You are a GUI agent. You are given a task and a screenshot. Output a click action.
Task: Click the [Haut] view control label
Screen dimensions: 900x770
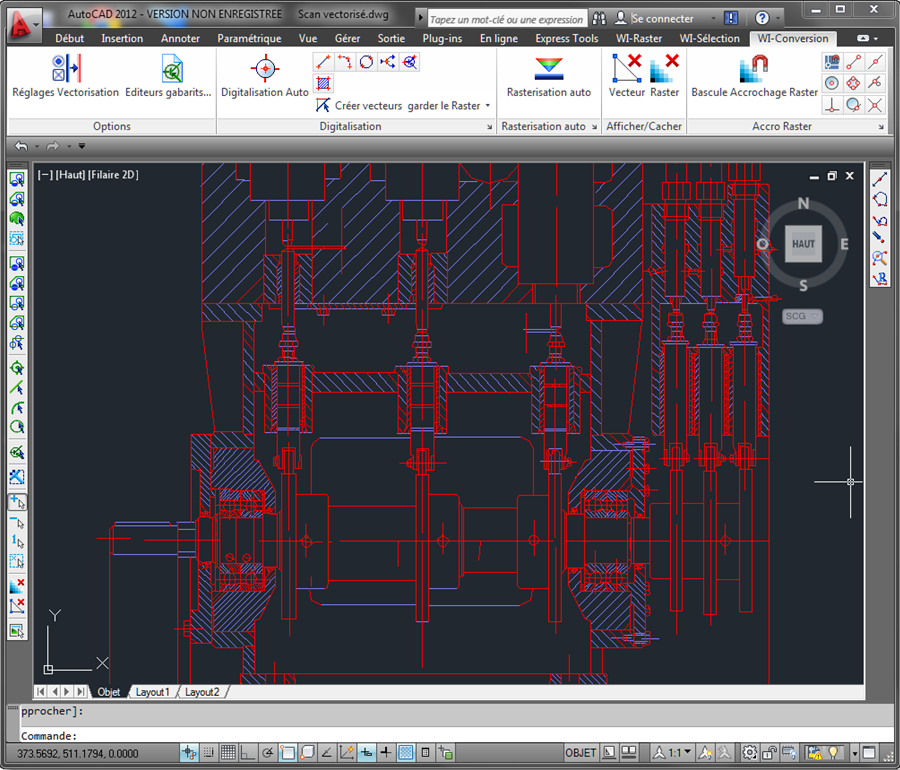70,174
